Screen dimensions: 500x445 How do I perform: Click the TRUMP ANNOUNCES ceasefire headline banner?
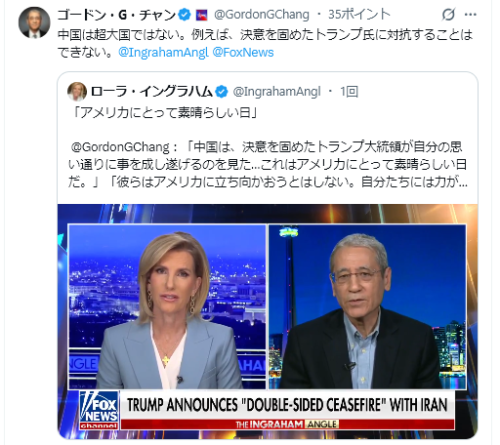[x=287, y=405]
